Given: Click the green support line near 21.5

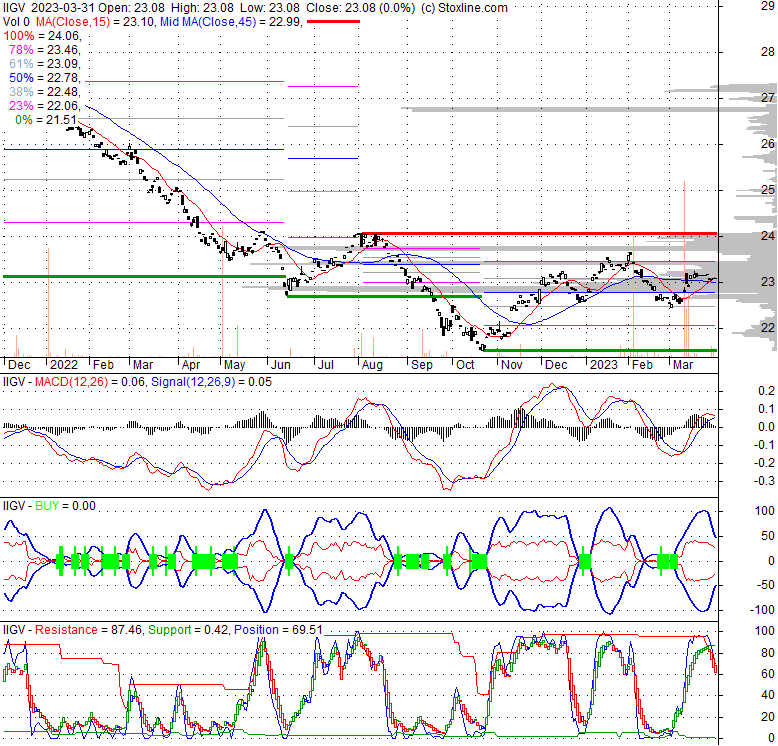Looking at the screenshot, I should tap(600, 351).
